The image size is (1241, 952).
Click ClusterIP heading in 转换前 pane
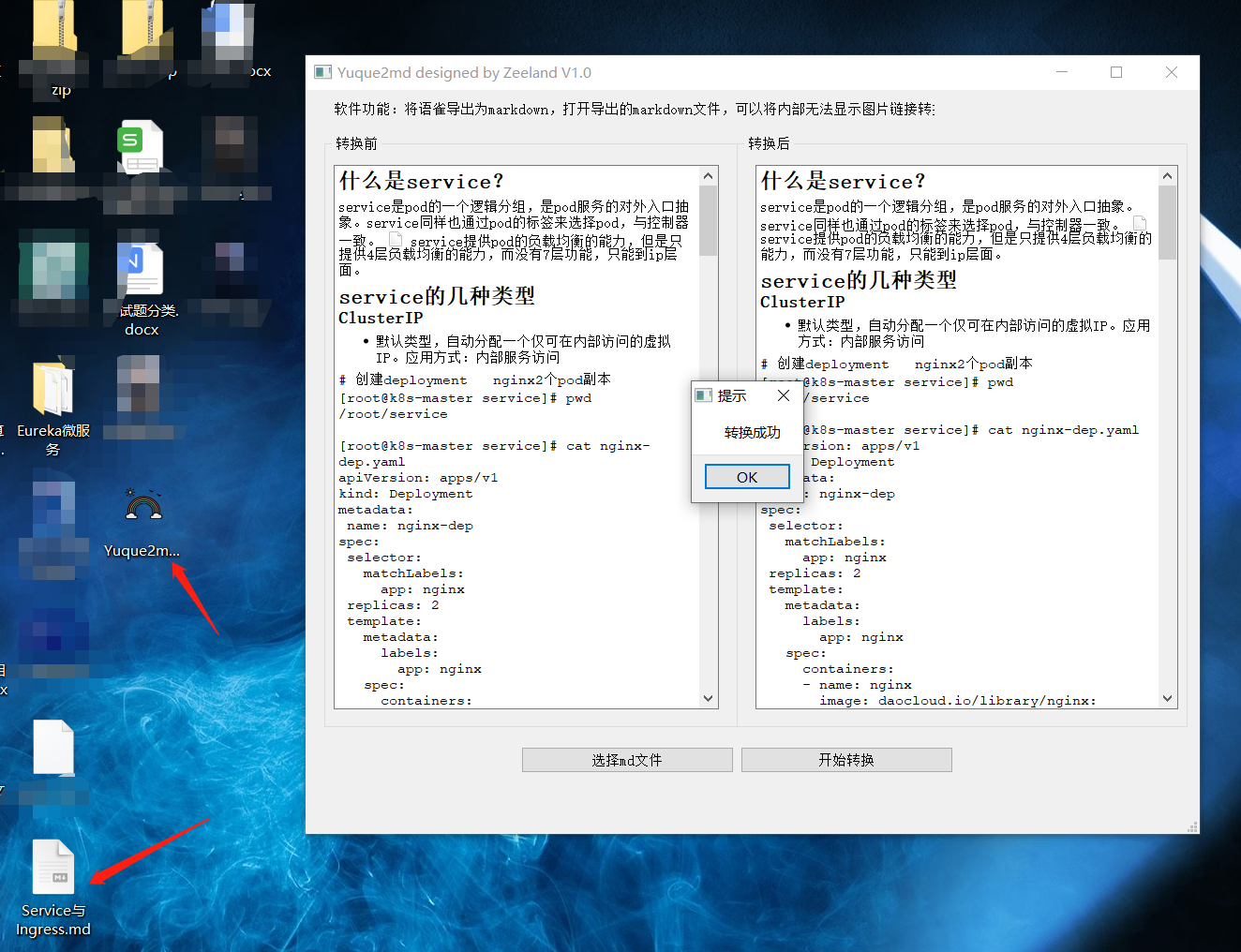[381, 318]
